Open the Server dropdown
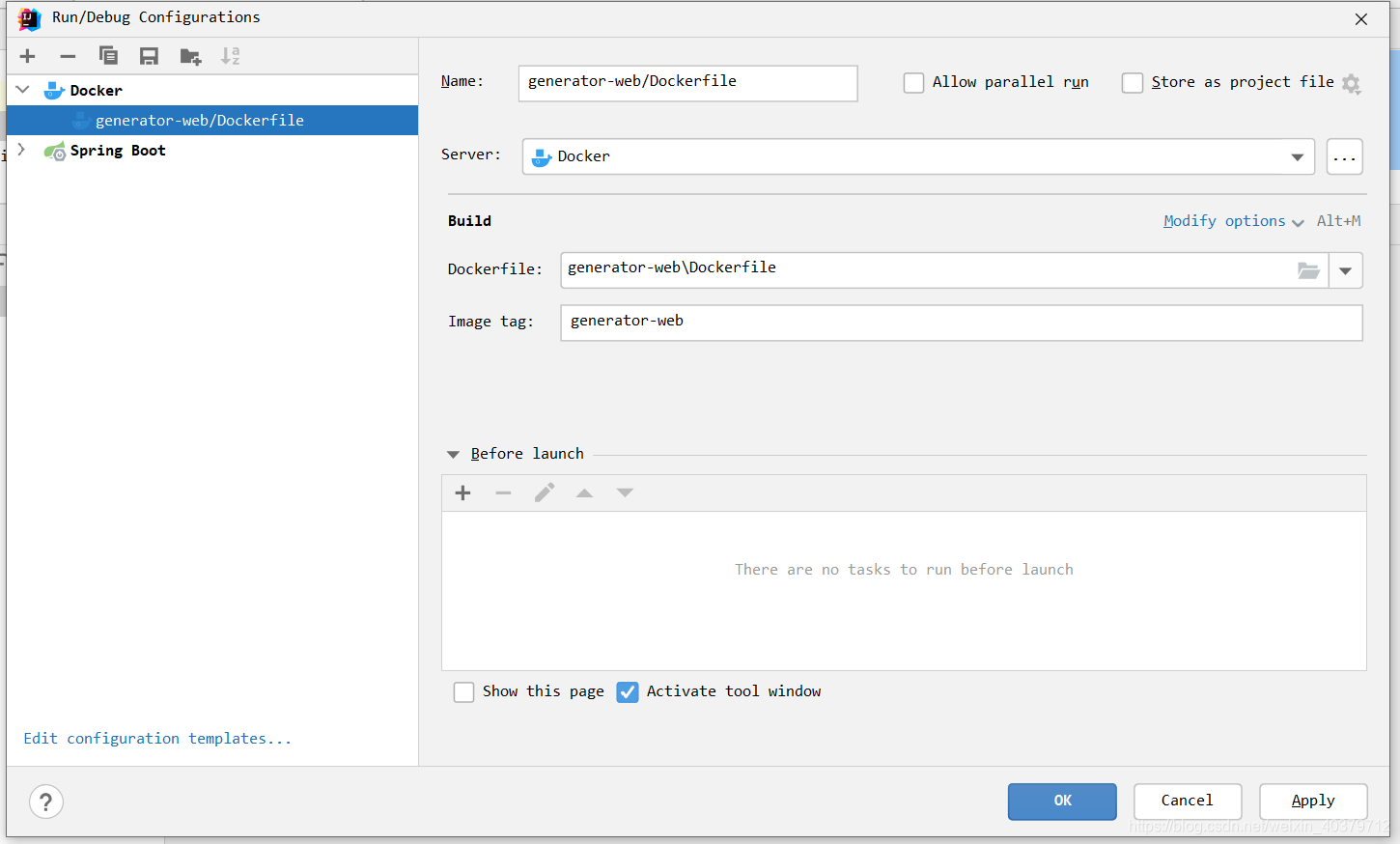 tap(1297, 157)
